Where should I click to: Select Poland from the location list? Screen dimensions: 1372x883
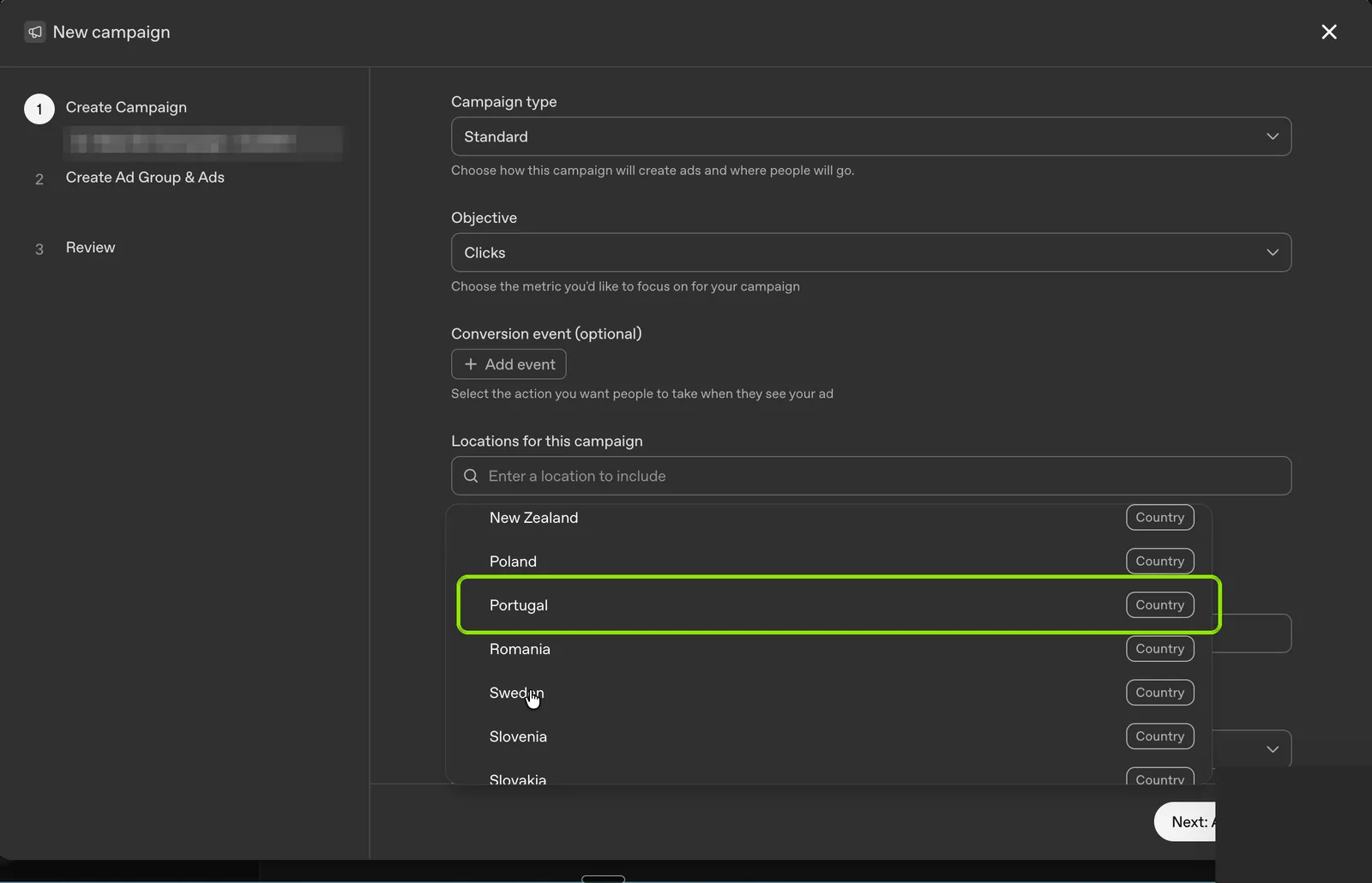[829, 562]
